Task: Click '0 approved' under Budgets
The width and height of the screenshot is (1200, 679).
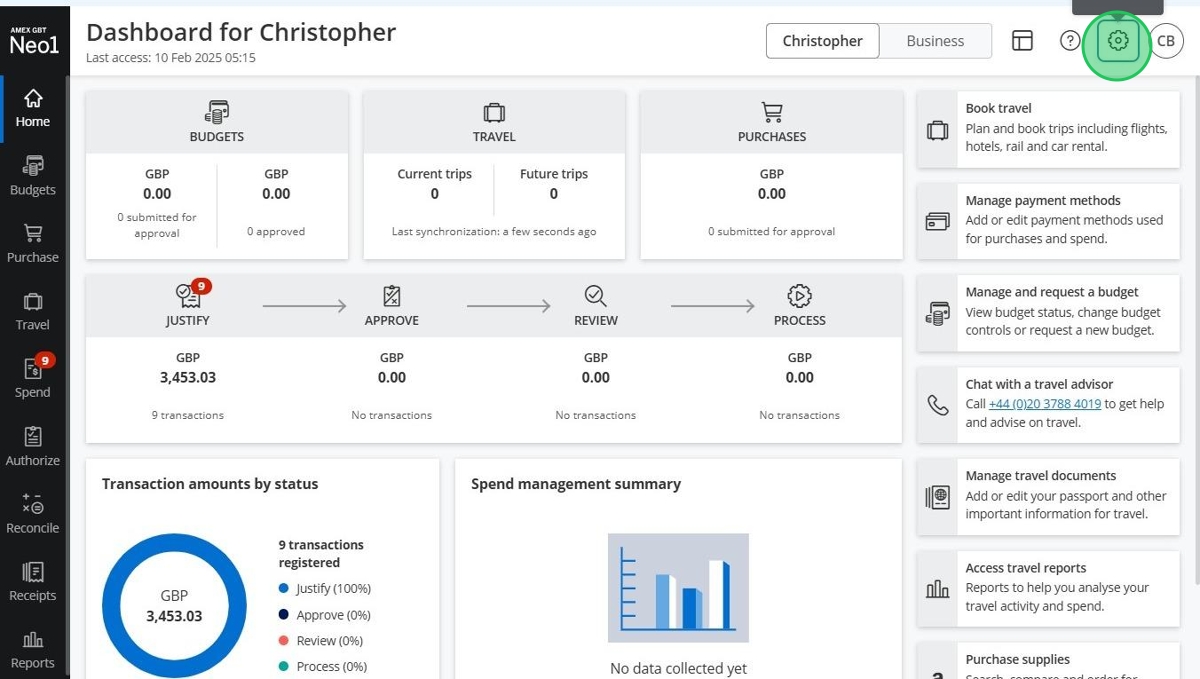Action: click(276, 232)
